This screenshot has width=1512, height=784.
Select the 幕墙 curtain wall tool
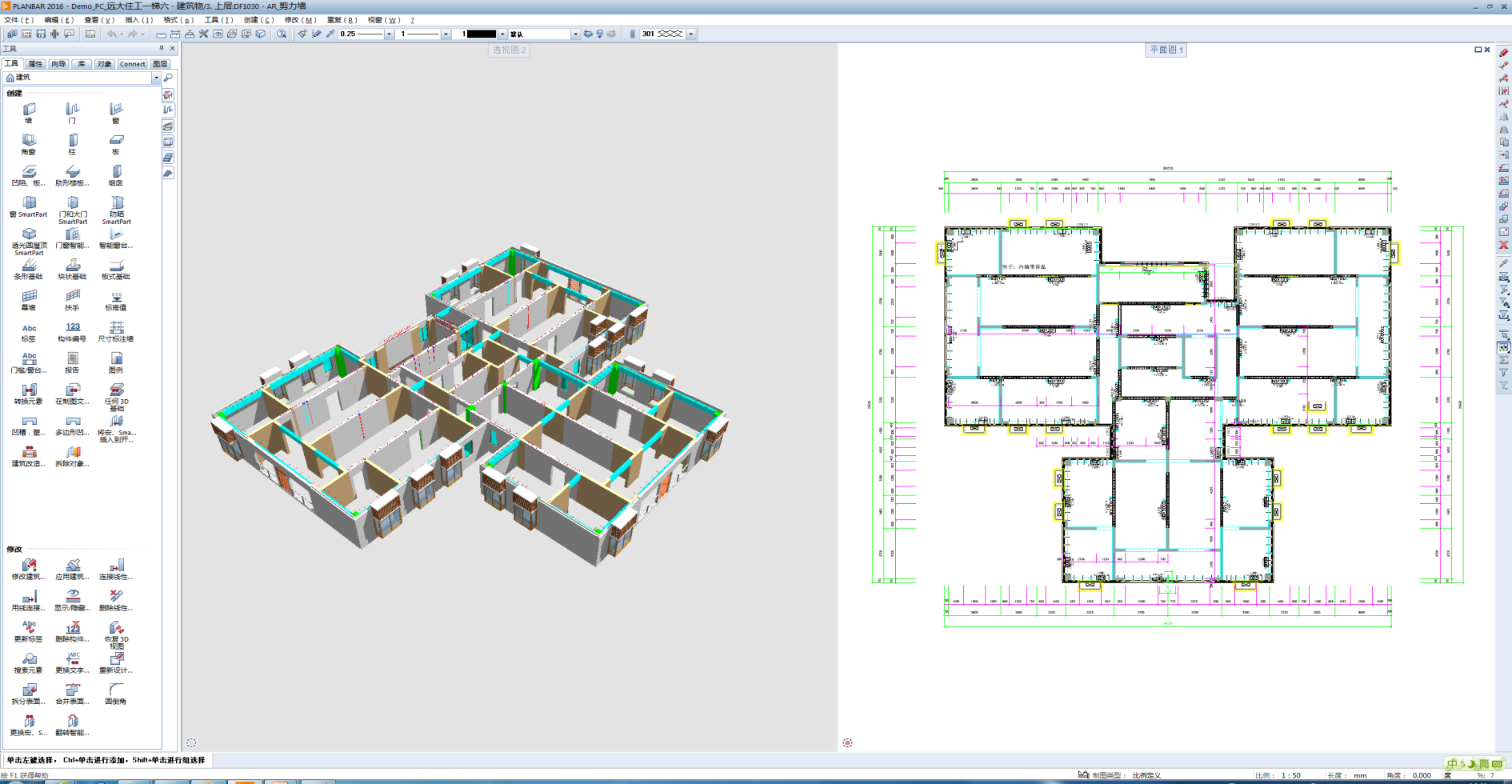(x=29, y=300)
